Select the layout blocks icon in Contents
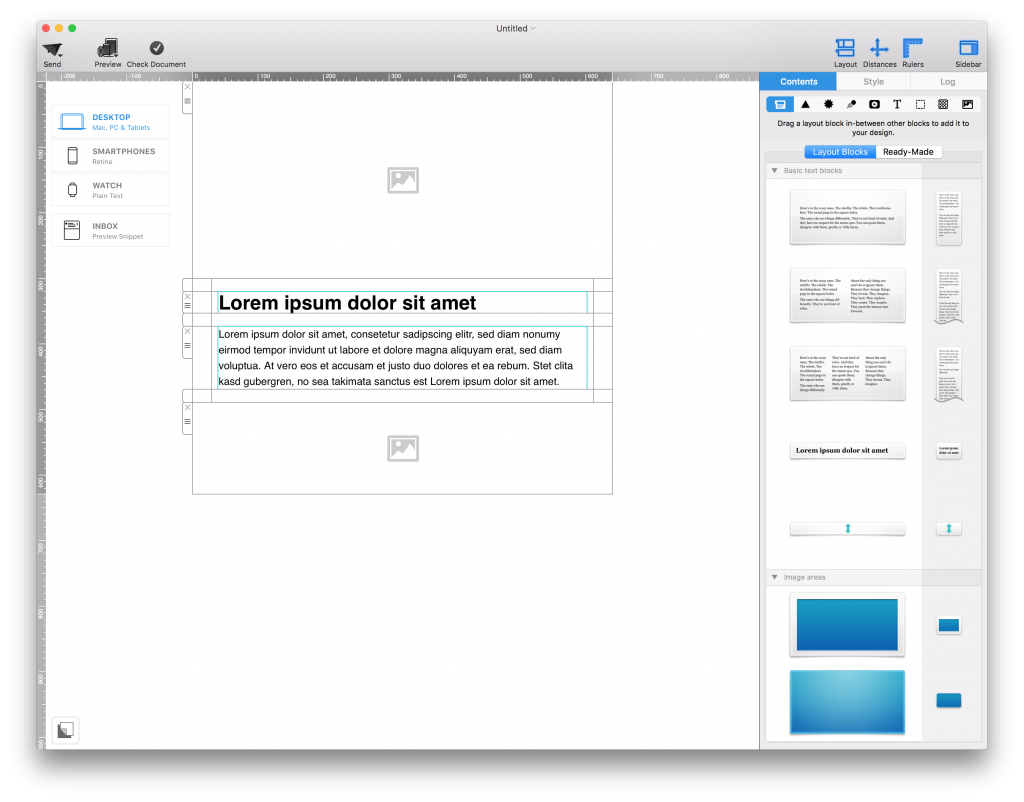The height and width of the screenshot is (802, 1024). (x=780, y=104)
